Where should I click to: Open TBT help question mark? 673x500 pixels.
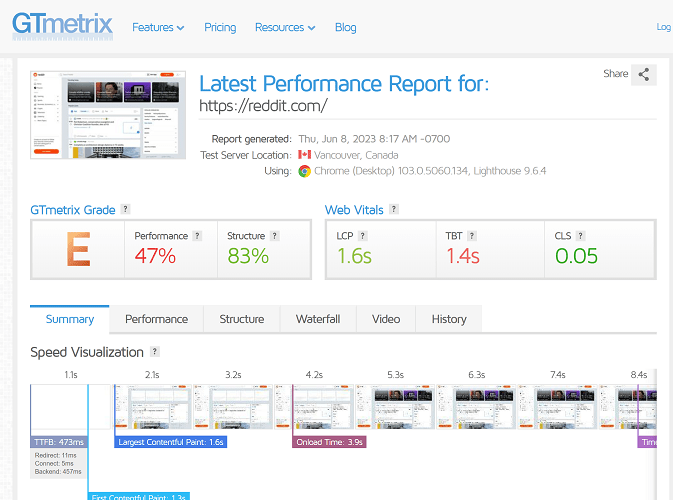point(472,236)
